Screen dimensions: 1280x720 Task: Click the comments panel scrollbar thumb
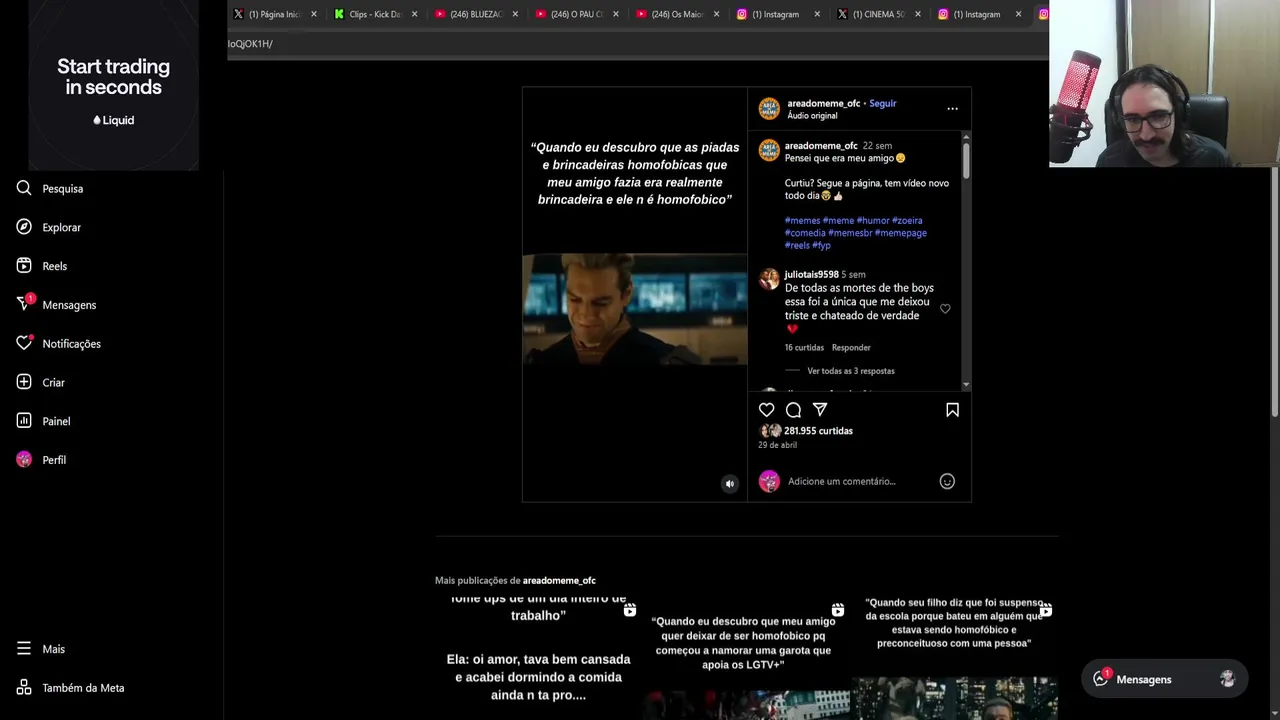coord(966,160)
